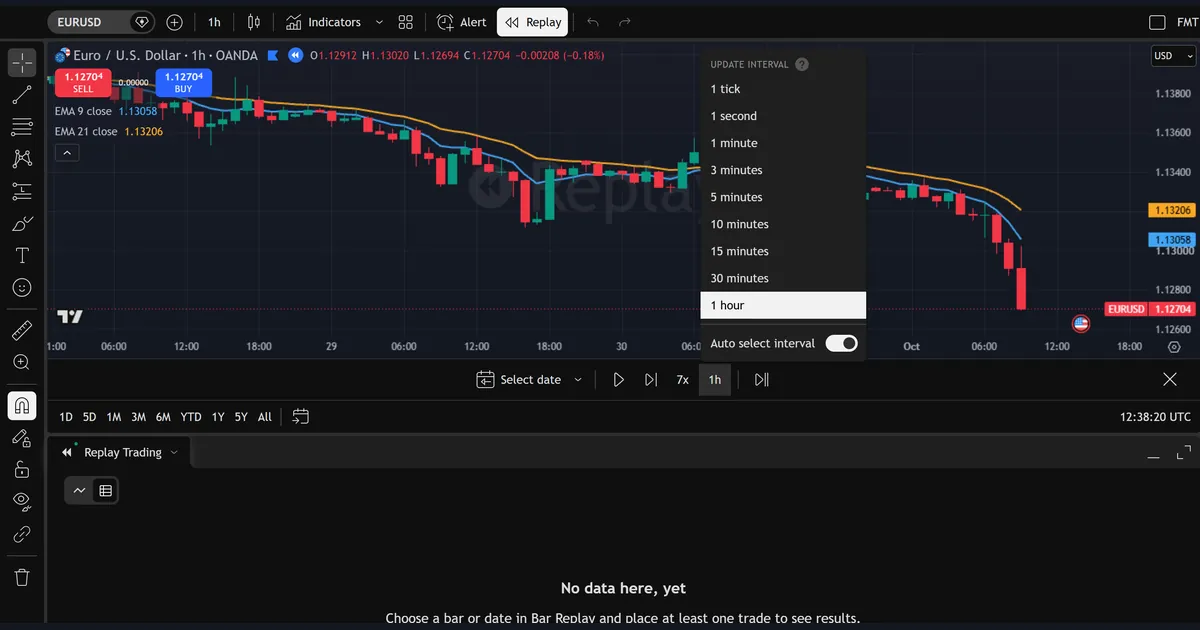
Task: Select the crosshair cursor tool
Action: pos(22,62)
